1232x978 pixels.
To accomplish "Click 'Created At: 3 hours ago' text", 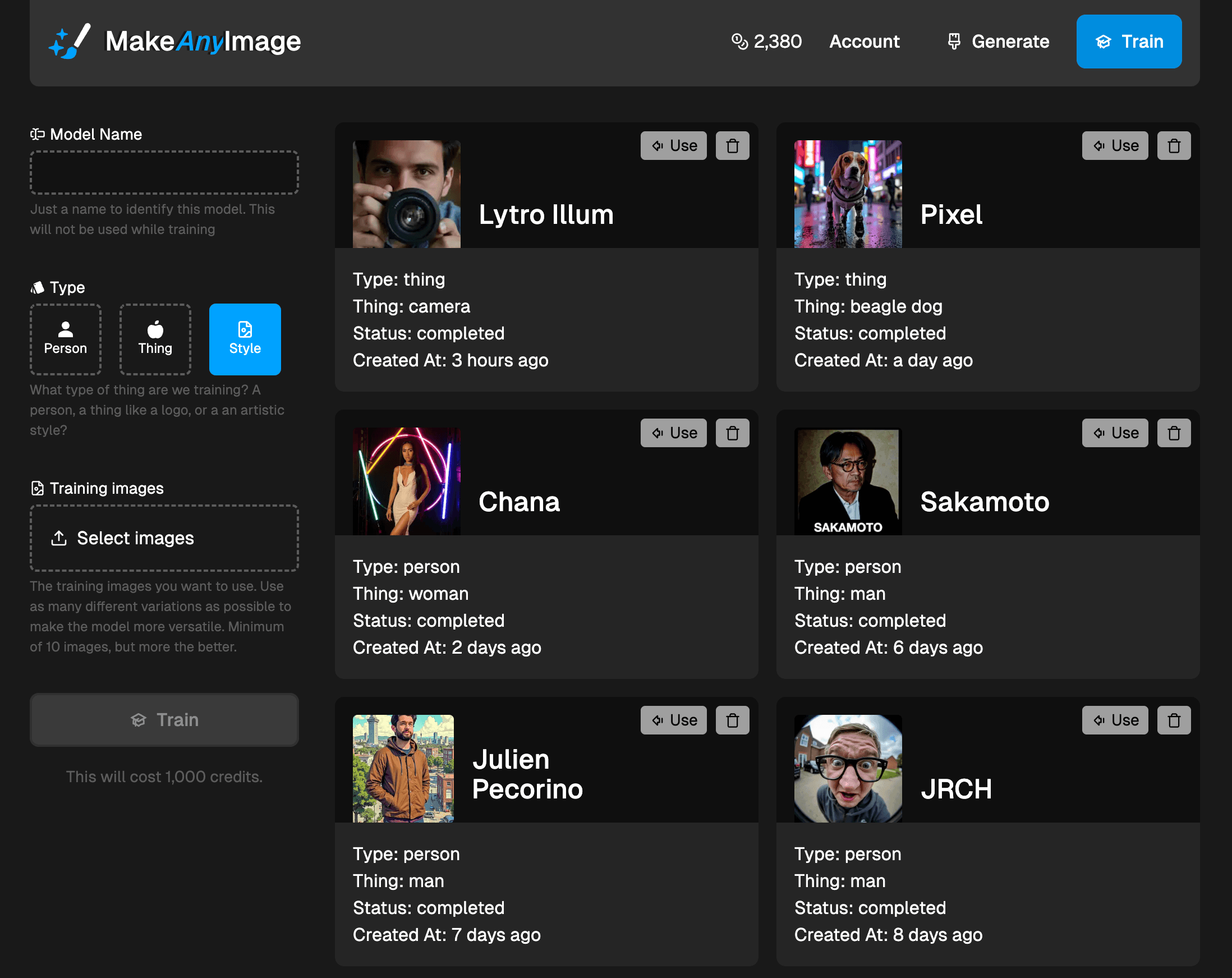I will 450,360.
